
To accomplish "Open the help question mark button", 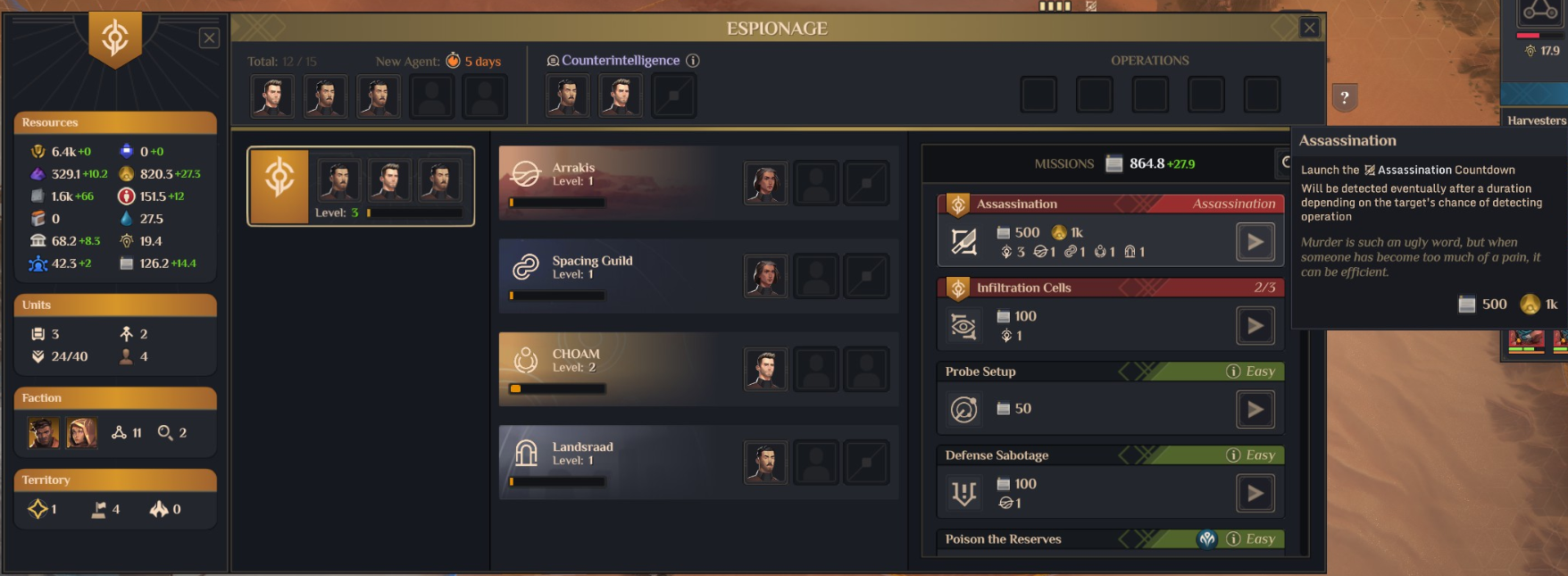I will pyautogui.click(x=1345, y=97).
